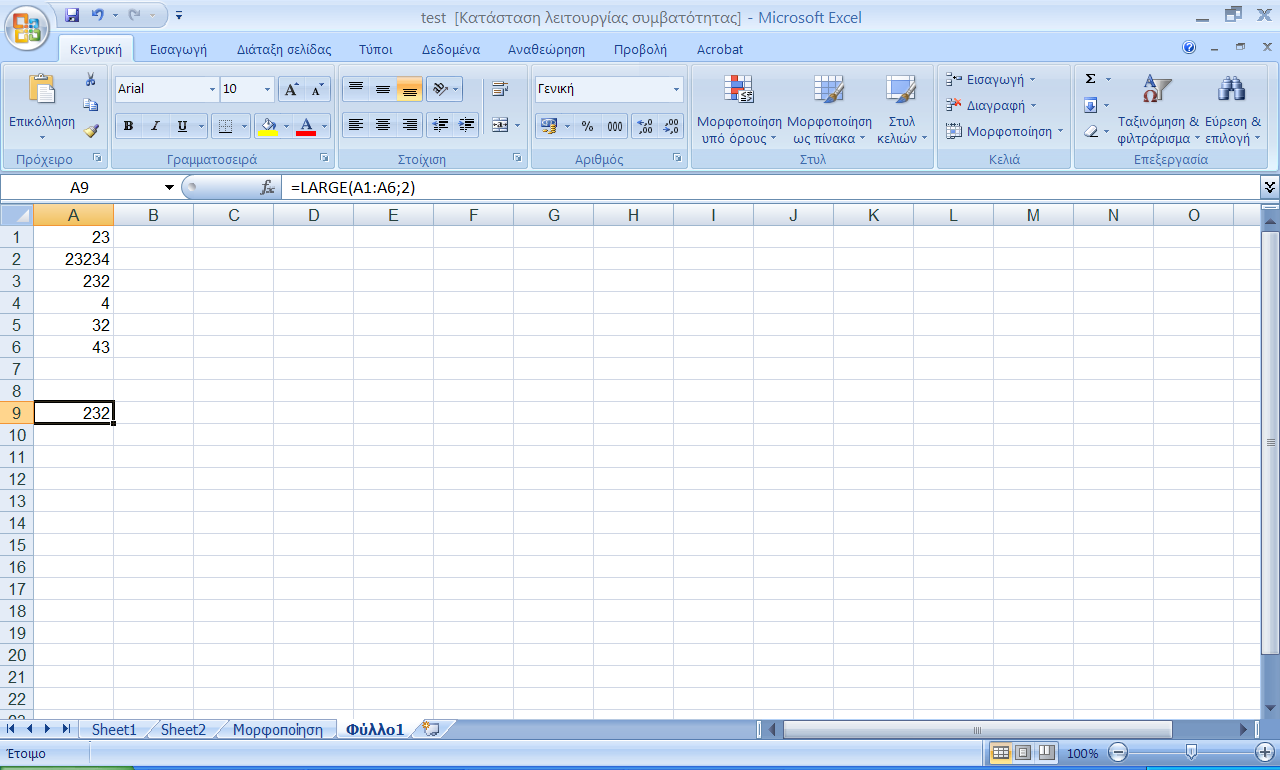The height and width of the screenshot is (770, 1280).
Task: Click the vertical scrollbar thumb
Action: (x=1271, y=442)
